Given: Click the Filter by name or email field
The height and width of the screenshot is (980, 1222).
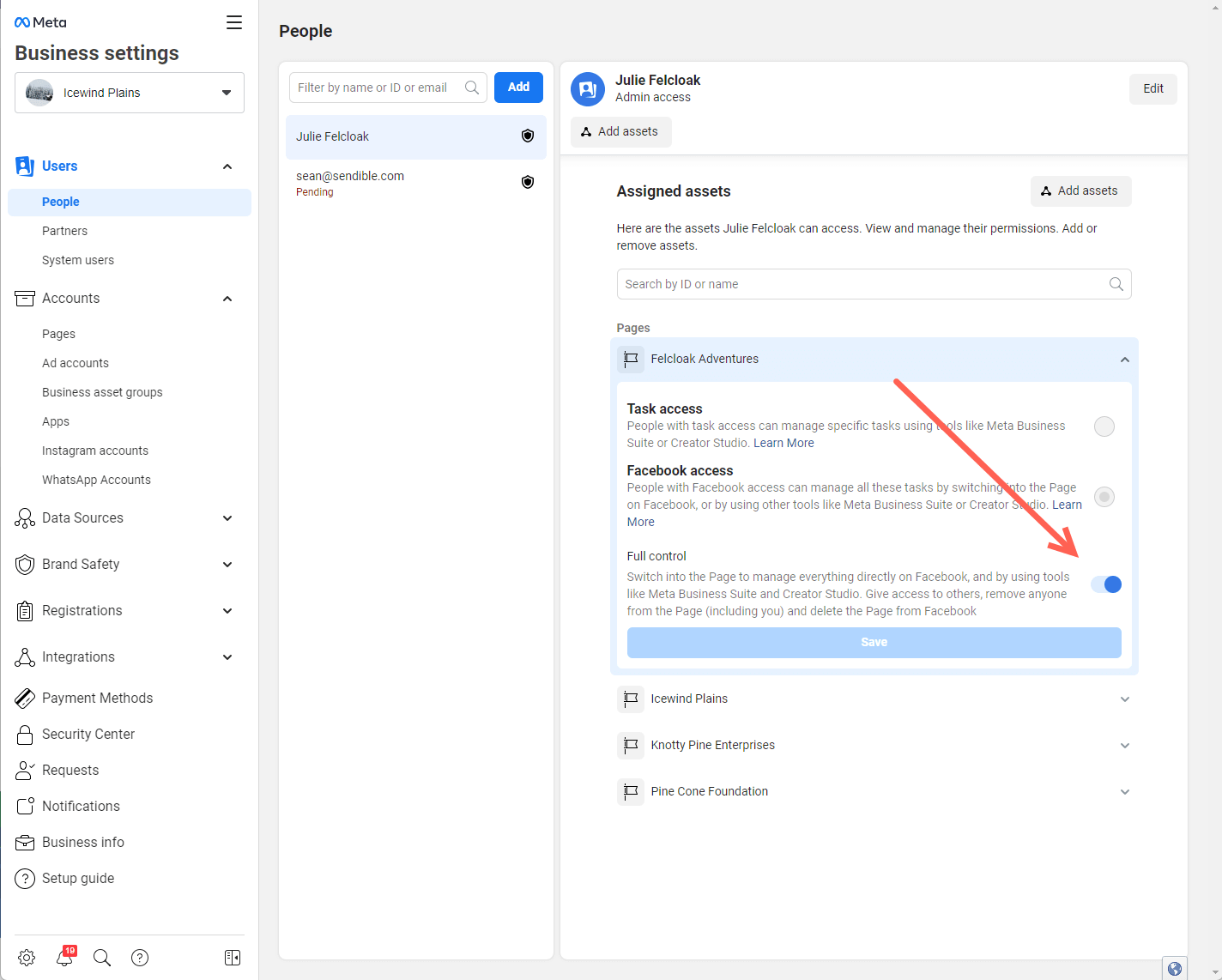Looking at the screenshot, I should coord(388,88).
